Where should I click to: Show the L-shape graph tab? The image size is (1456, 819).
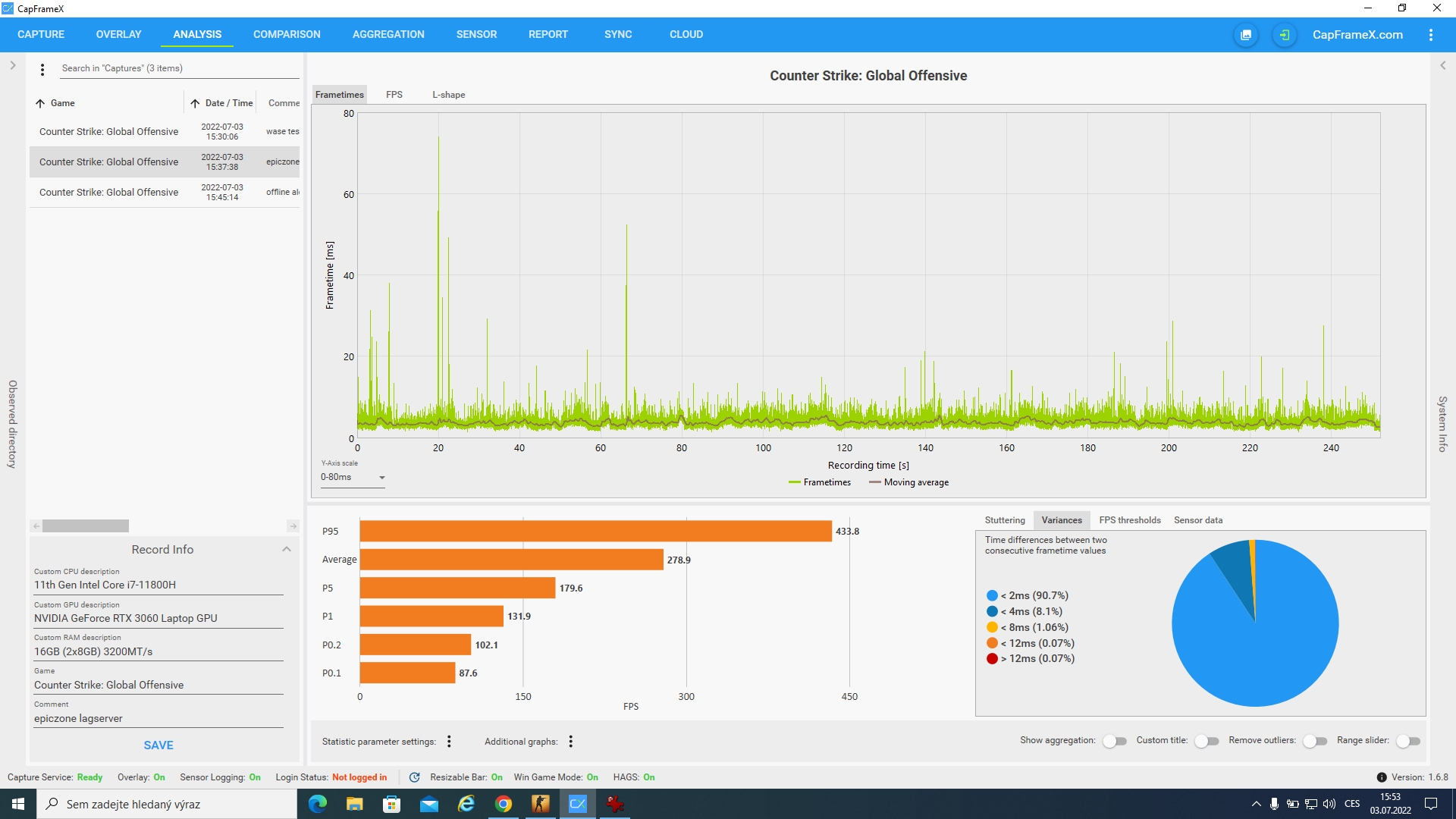click(x=449, y=95)
